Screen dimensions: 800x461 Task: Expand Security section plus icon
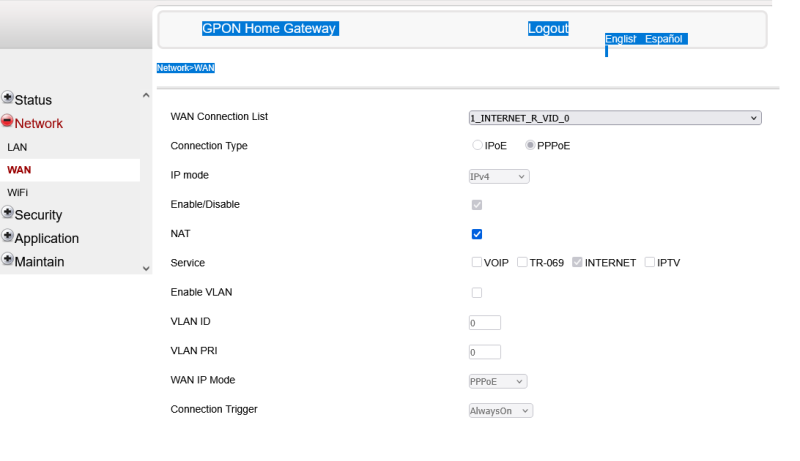7,212
